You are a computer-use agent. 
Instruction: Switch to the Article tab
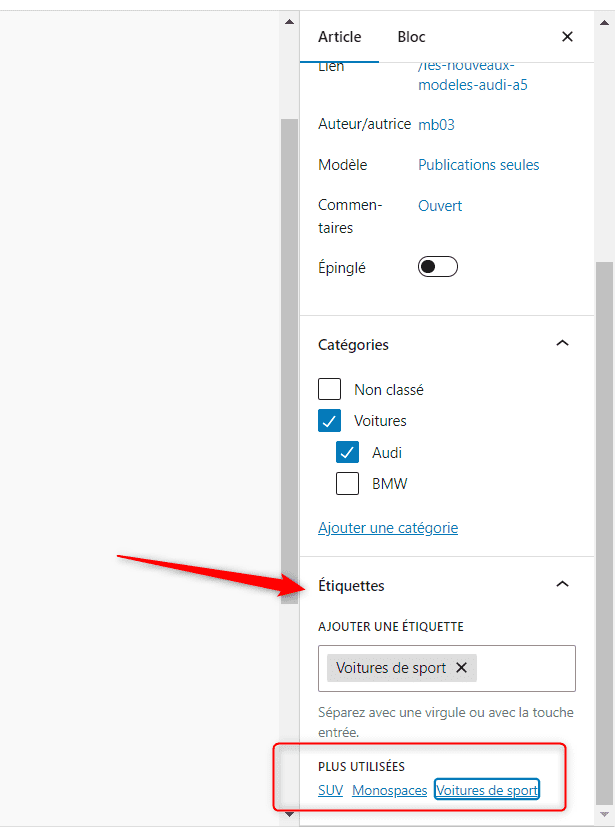pos(339,37)
